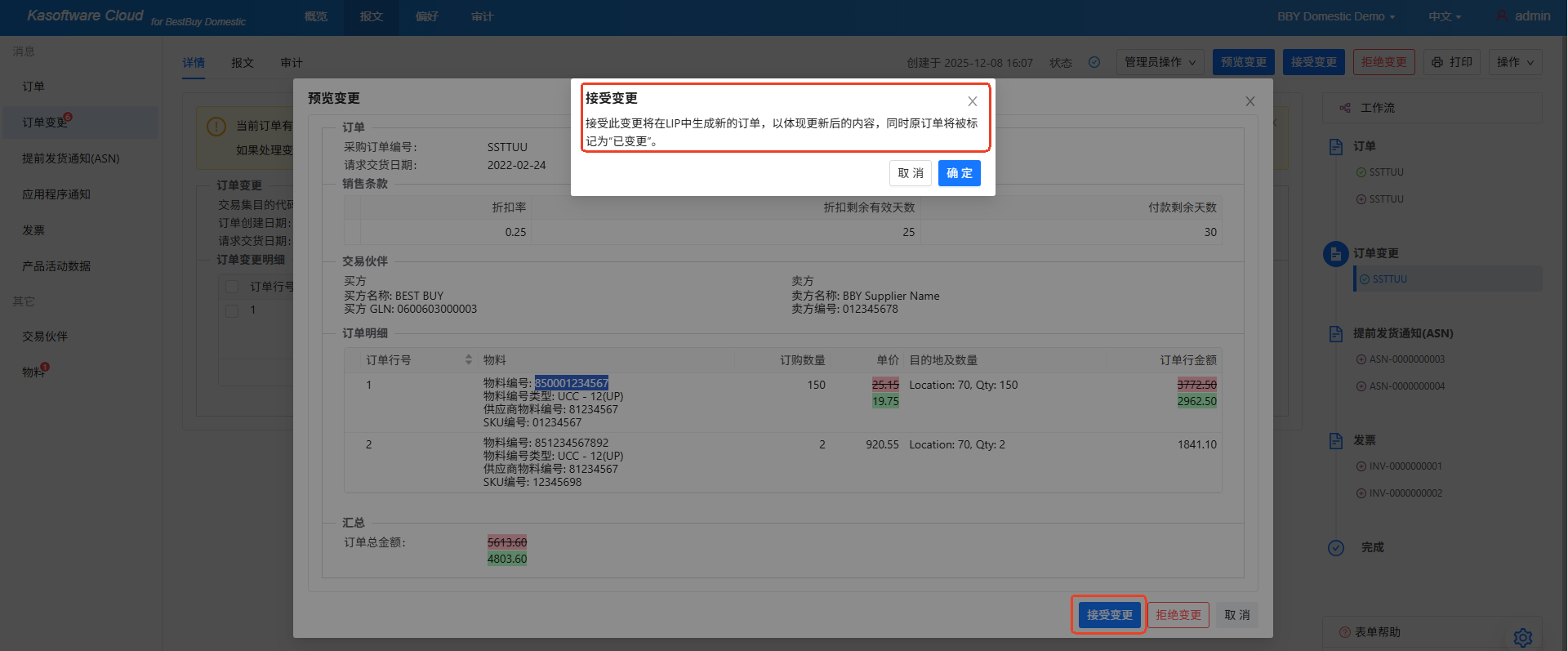The image size is (1568, 651).
Task: Open the 操作 dropdown menu
Action: pos(1515,62)
